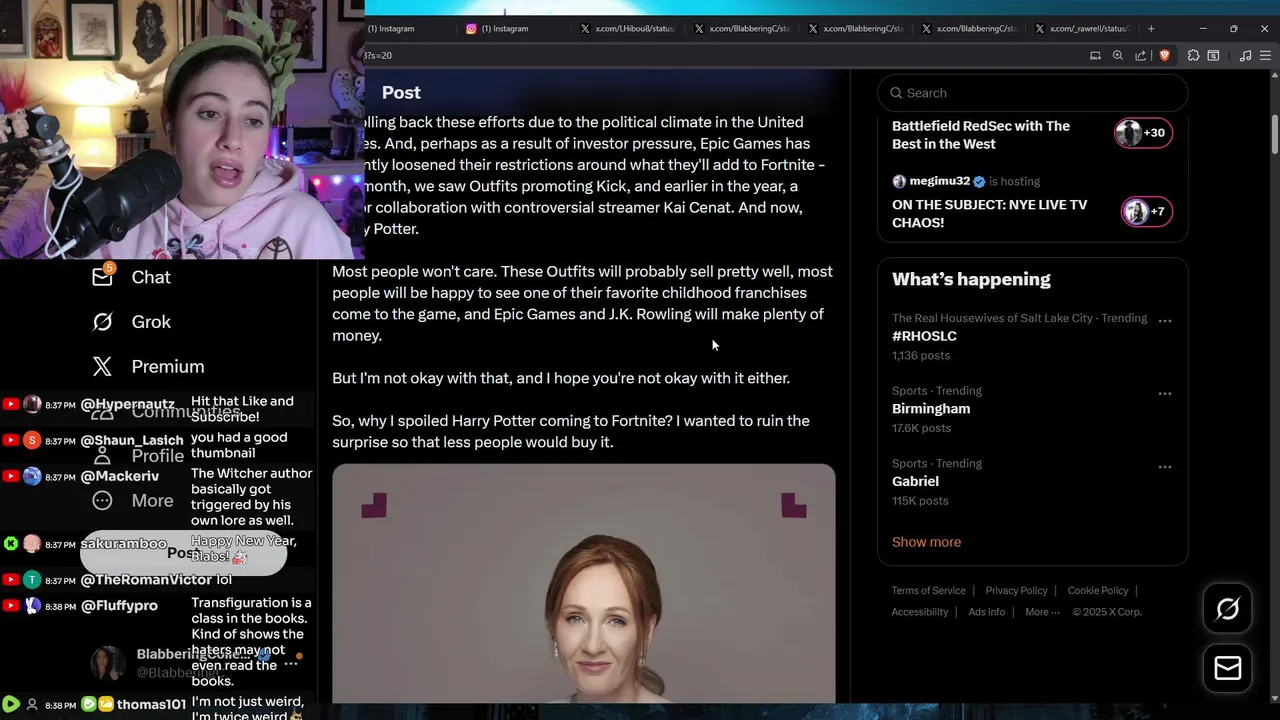This screenshot has width=1280, height=720.
Task: Open more options for #RHOSLC trend
Action: [x=1165, y=320]
